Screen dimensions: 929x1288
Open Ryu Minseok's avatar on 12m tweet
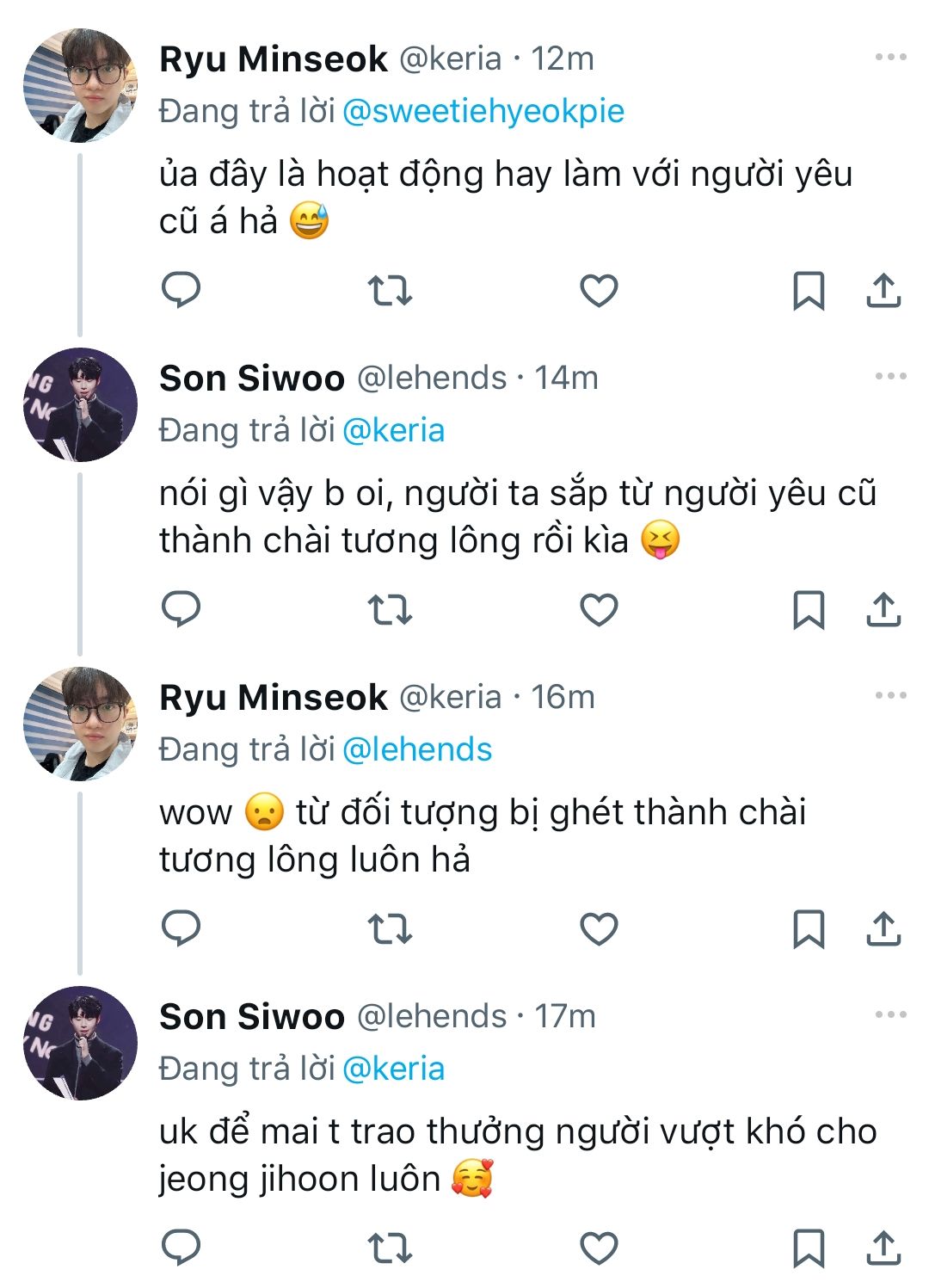coord(80,85)
